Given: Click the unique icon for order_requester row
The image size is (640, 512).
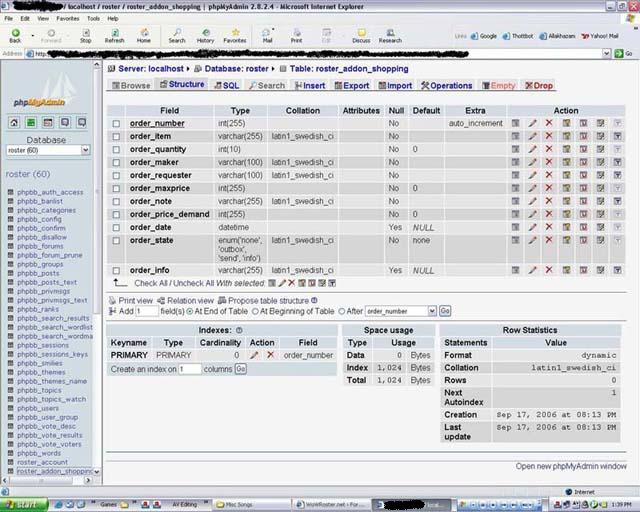Looking at the screenshot, I should [583, 175].
